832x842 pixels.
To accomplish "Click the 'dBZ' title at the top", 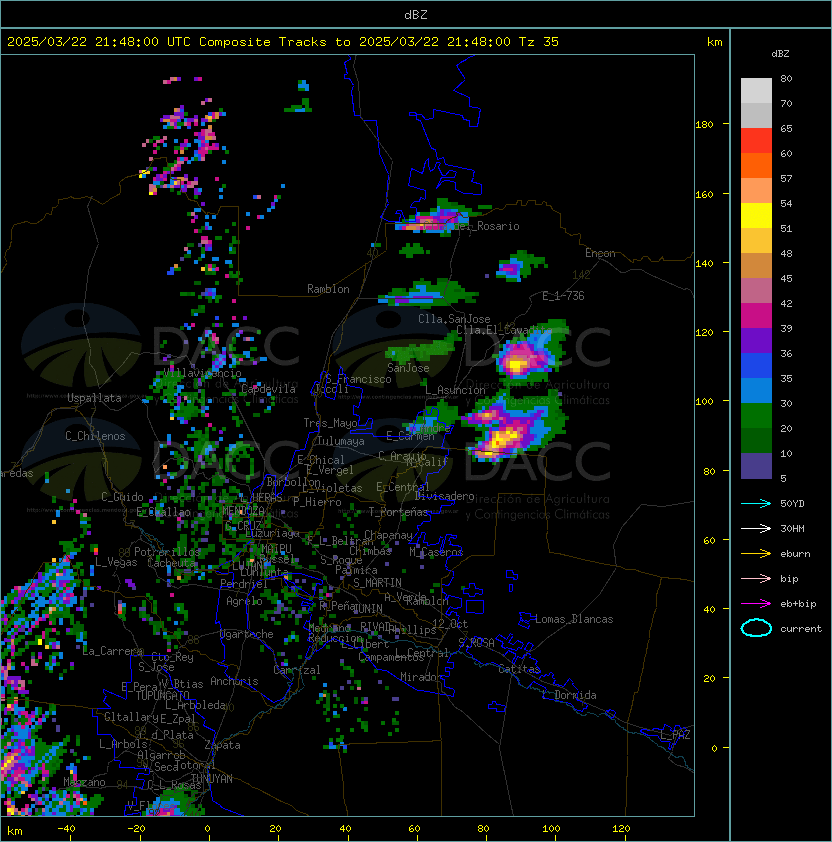I will click(416, 15).
